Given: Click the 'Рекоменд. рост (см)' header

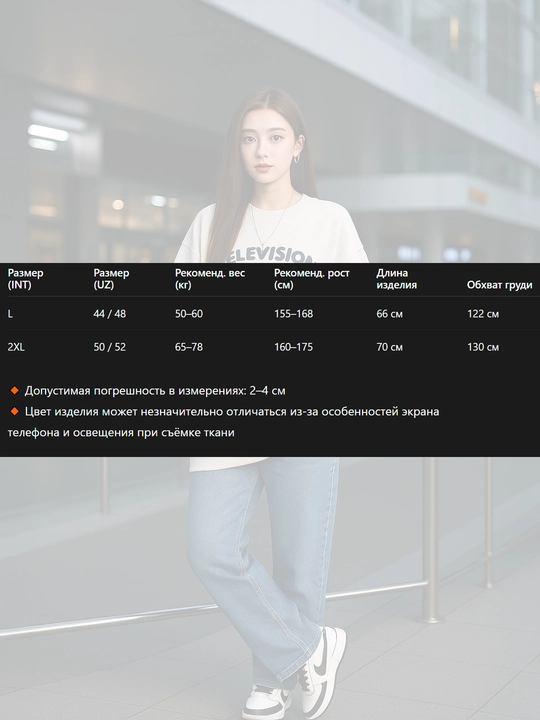Looking at the screenshot, I should pyautogui.click(x=312, y=279).
